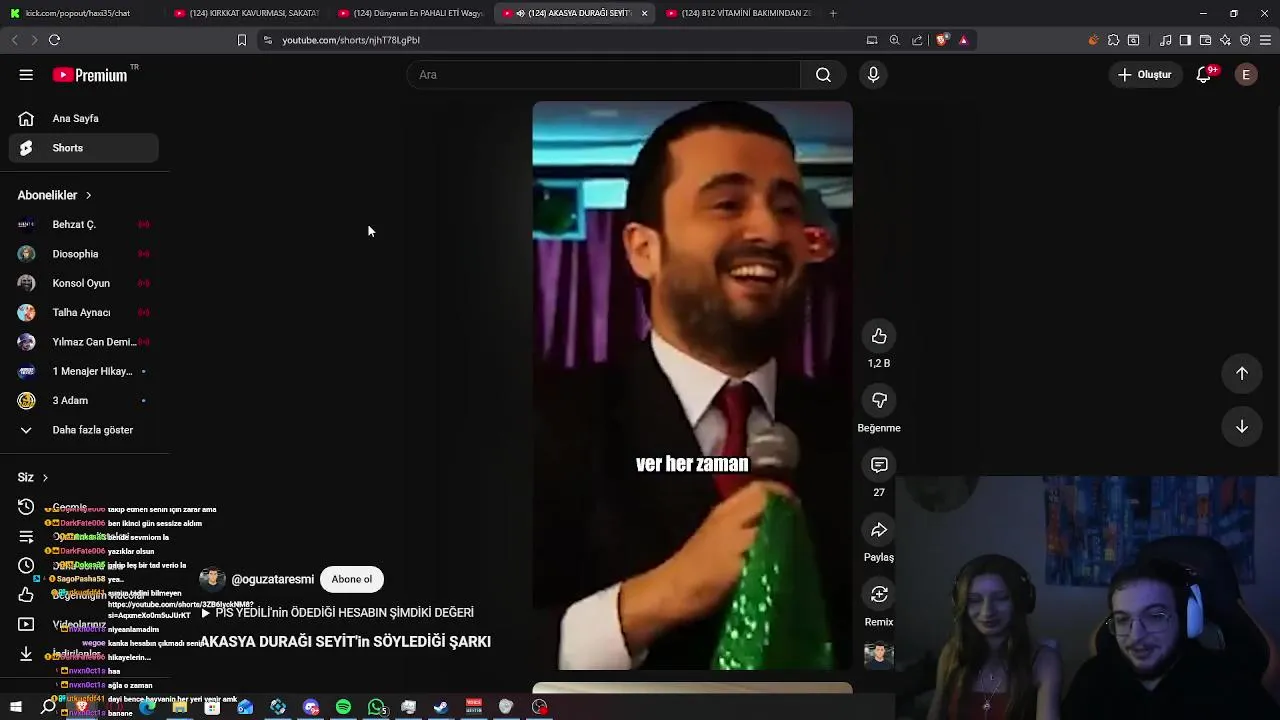This screenshot has height=720, width=1280.
Task: Open the account avatar menu
Action: click(1246, 75)
